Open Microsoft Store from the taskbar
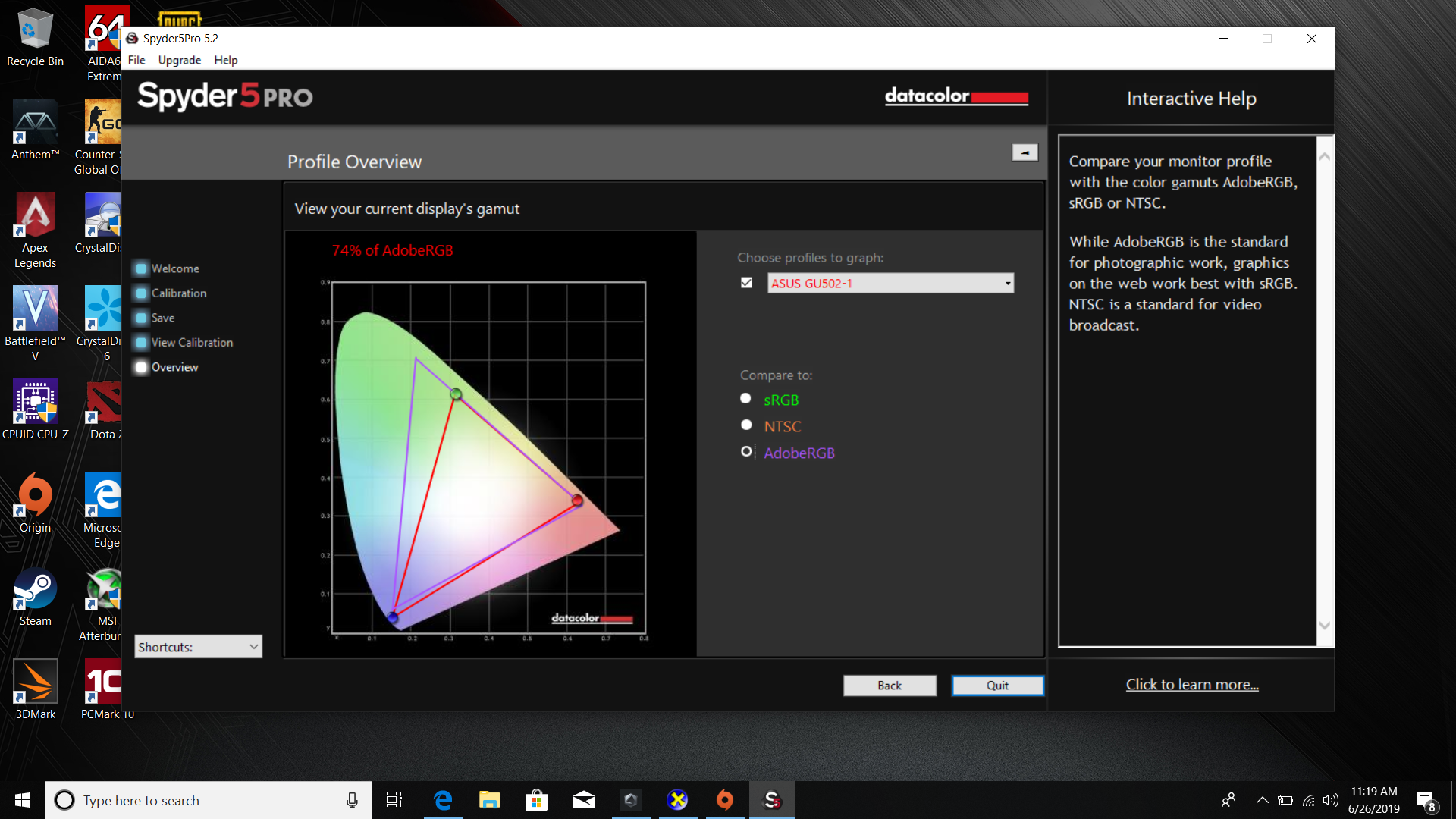 [x=537, y=800]
